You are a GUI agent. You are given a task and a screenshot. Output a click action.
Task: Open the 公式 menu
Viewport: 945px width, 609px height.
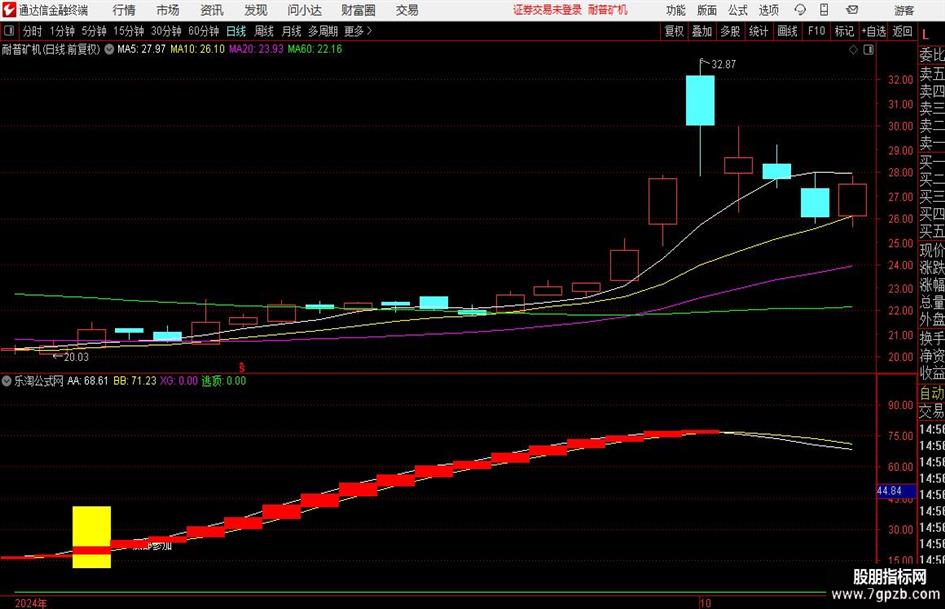pyautogui.click(x=738, y=10)
